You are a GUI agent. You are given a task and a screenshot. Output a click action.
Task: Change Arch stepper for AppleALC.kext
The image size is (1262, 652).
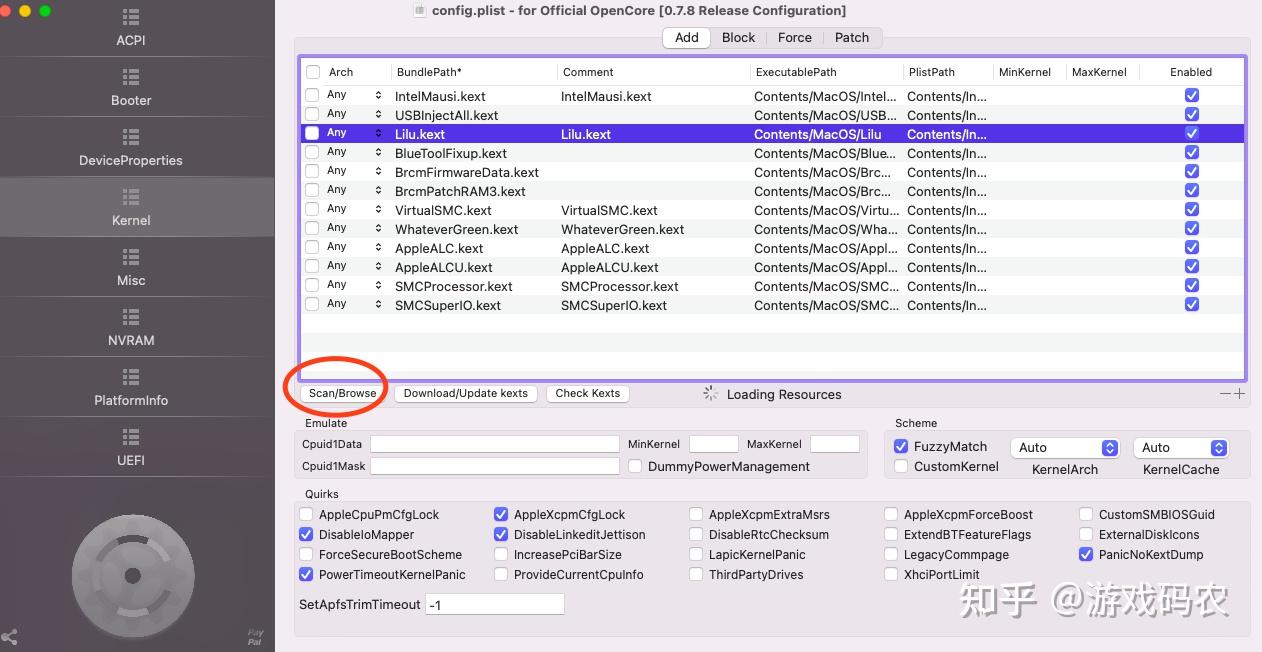click(x=379, y=248)
